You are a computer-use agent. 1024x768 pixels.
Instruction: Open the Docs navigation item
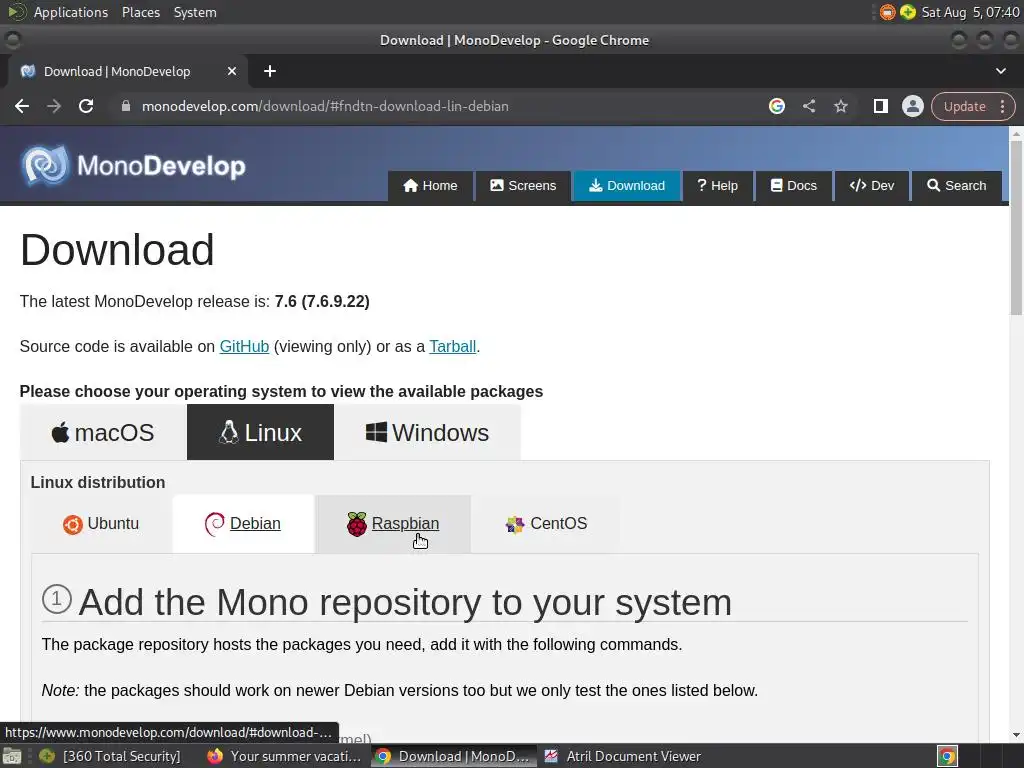click(x=793, y=185)
